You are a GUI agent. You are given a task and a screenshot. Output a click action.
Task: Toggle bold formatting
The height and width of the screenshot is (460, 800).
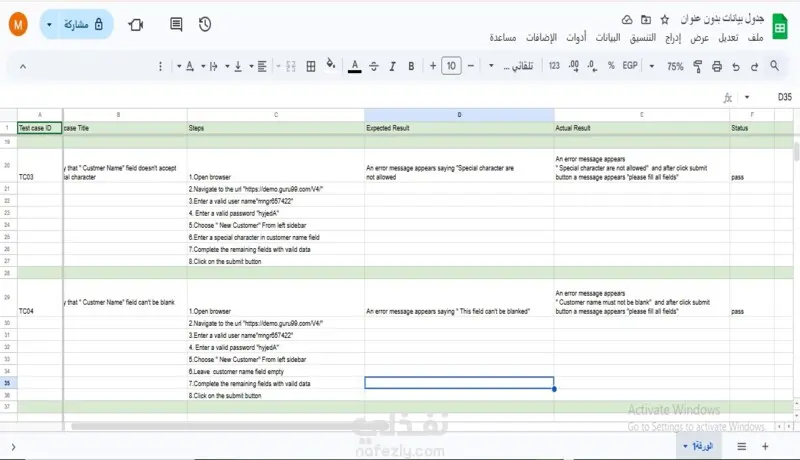coord(411,66)
